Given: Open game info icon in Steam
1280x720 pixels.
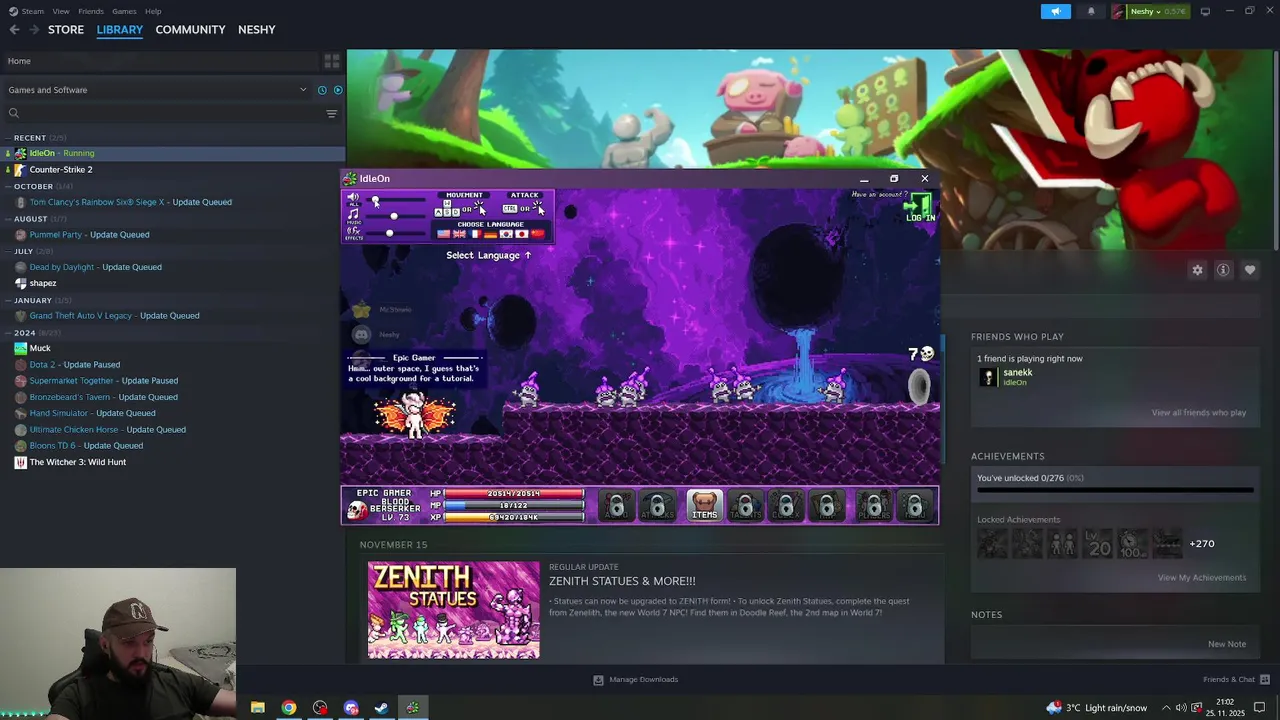Looking at the screenshot, I should coord(1223,270).
